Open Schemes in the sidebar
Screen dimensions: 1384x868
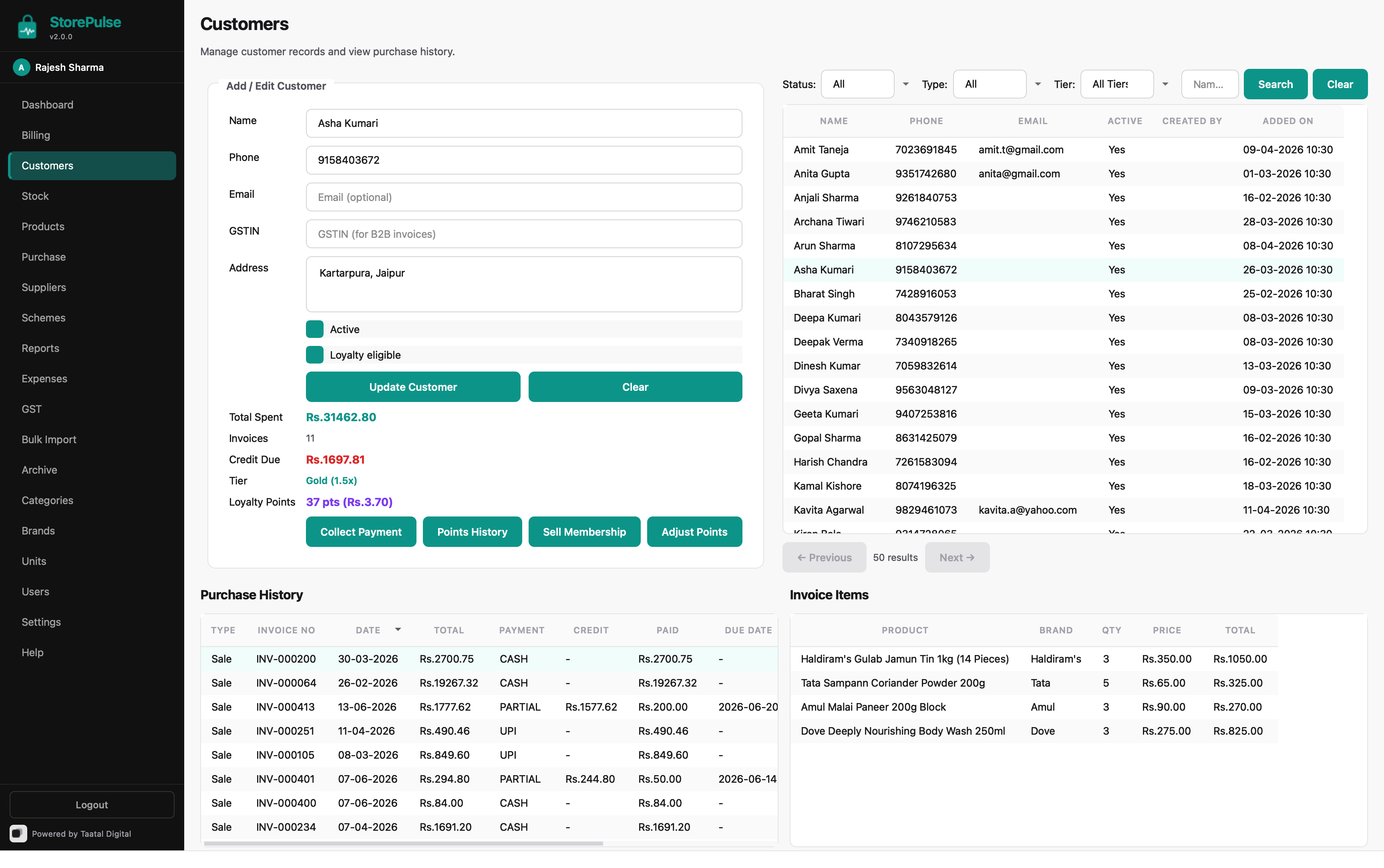pos(92,317)
